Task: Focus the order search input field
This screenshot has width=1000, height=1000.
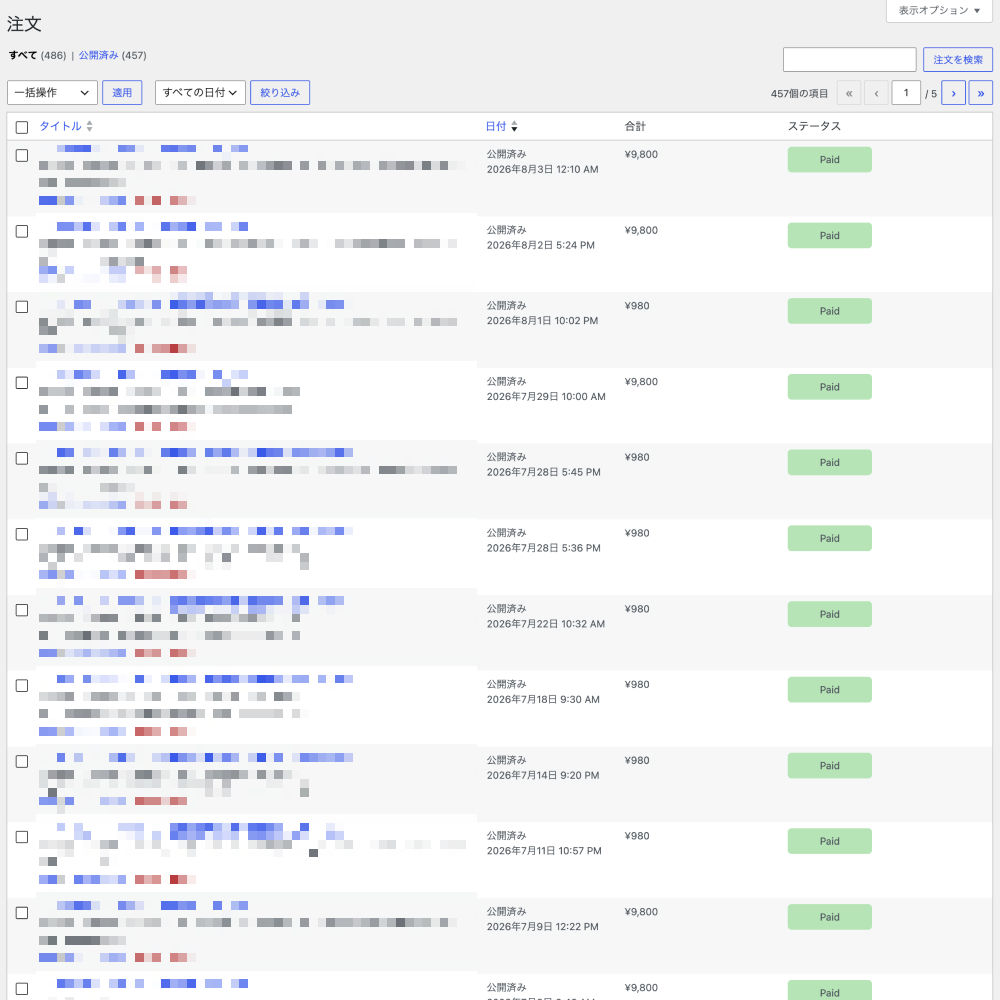Action: click(x=849, y=59)
